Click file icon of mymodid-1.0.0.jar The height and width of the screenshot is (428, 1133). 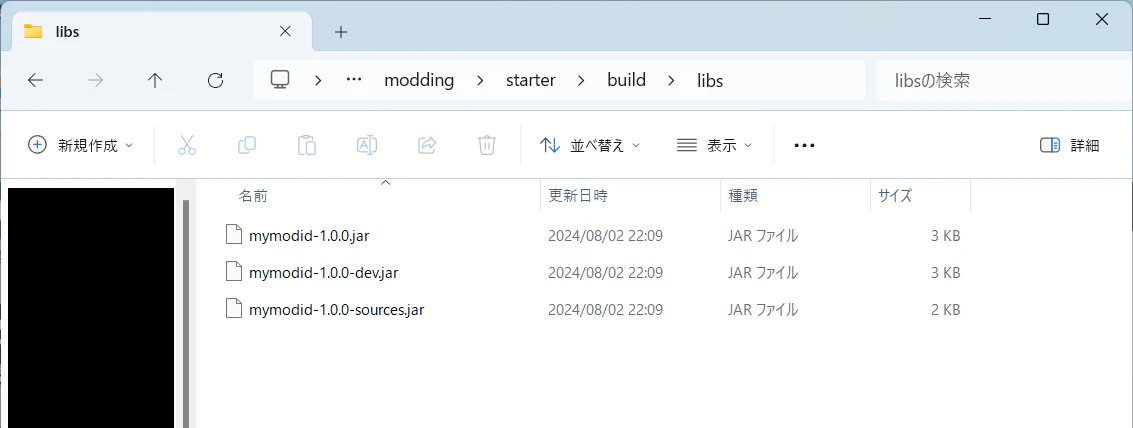[233, 235]
